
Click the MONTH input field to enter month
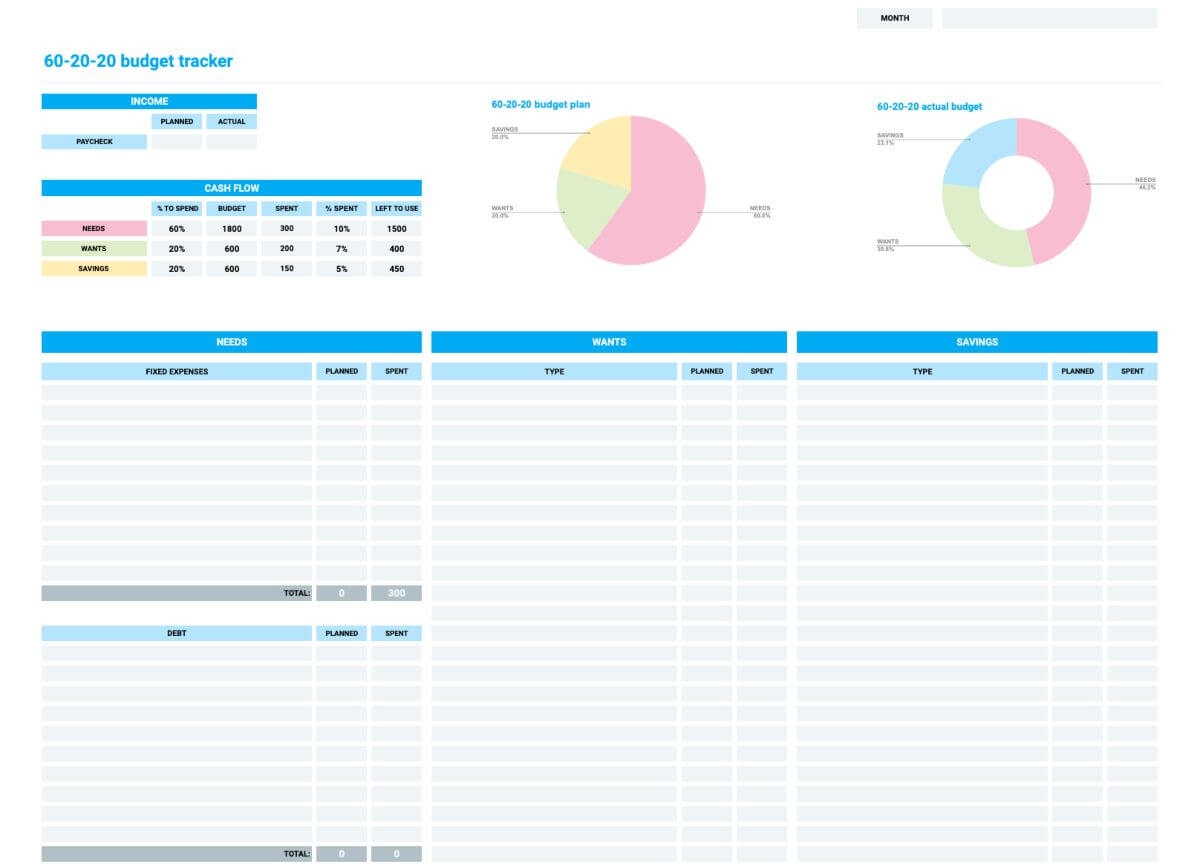coord(1050,17)
